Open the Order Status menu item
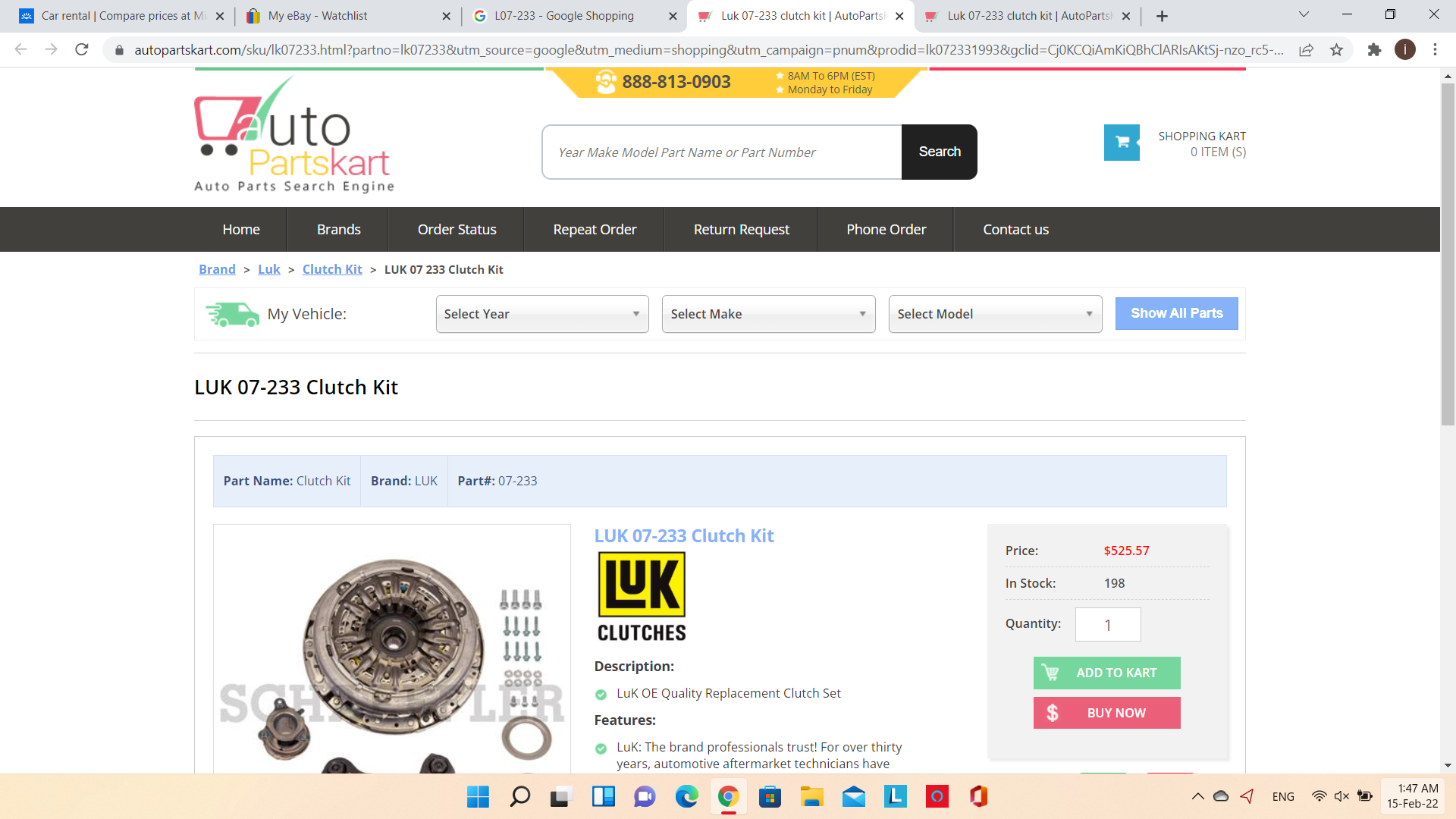The image size is (1456, 819). (457, 229)
